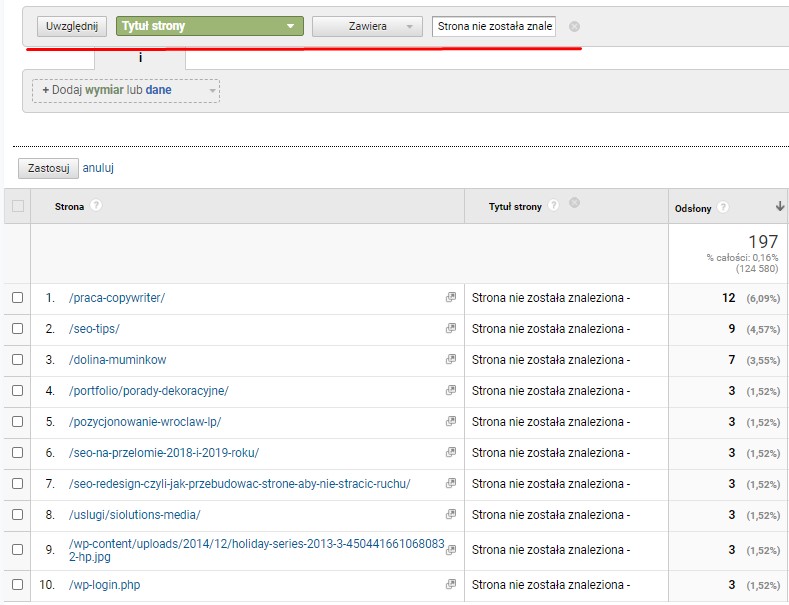Sort by Odsłony descending arrow
The image size is (789, 605).
point(780,206)
